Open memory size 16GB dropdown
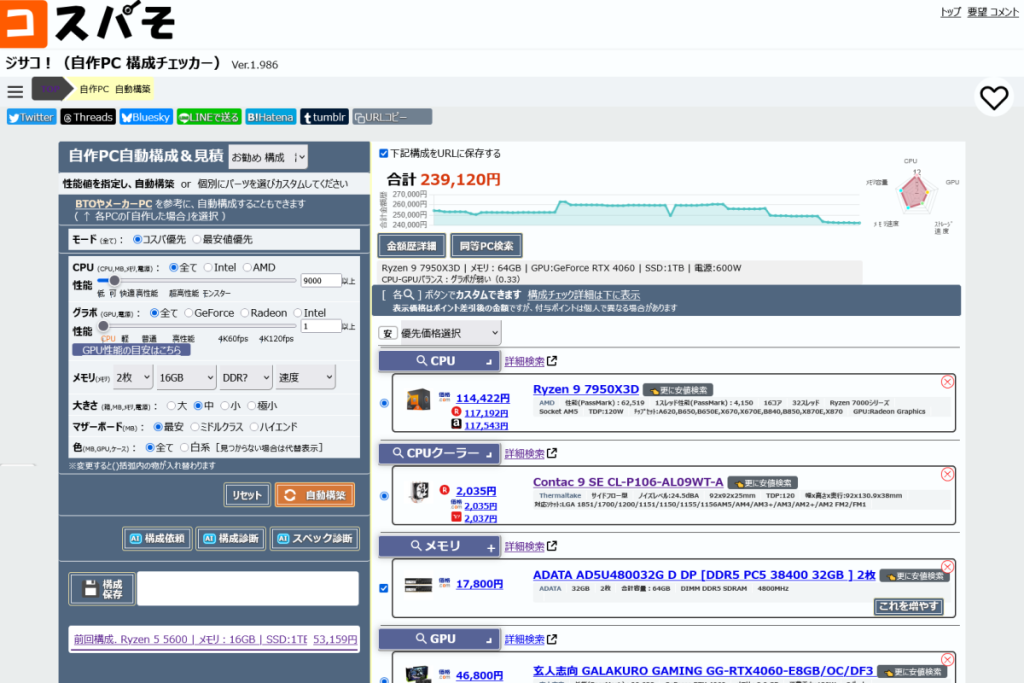Screen dimensions: 1024x683 tap(185, 377)
